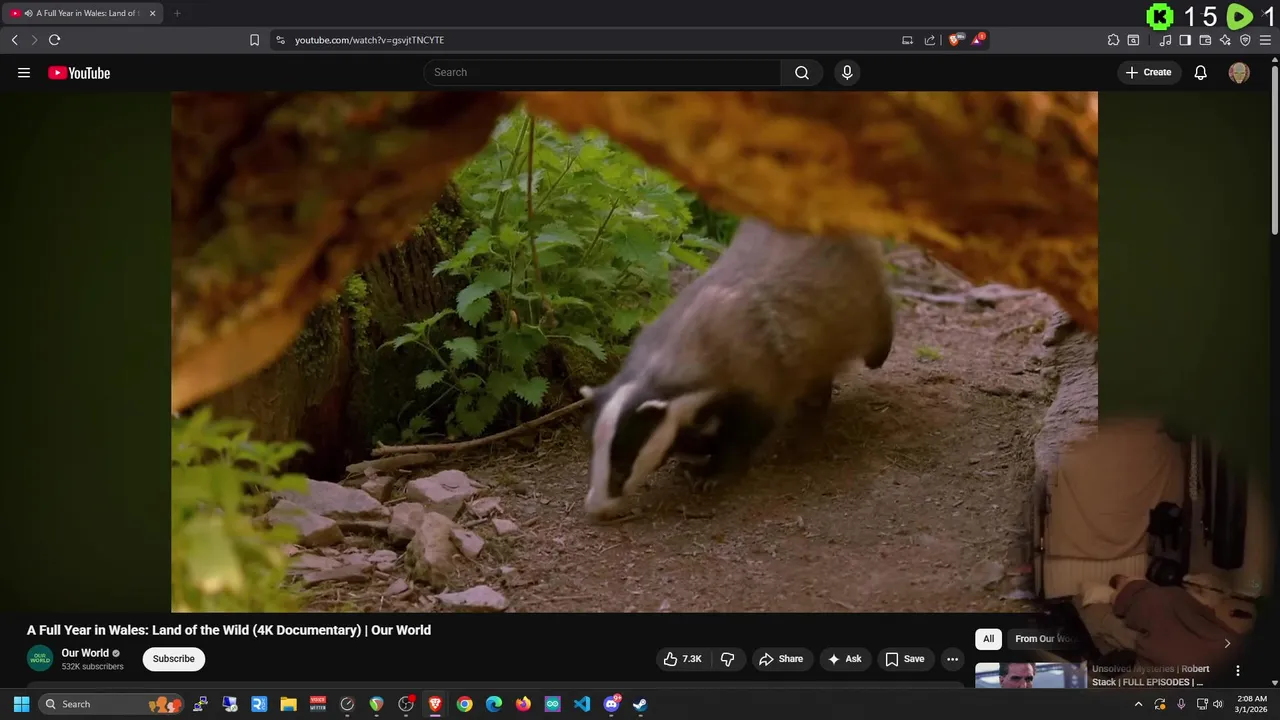Open the Create menu
This screenshot has height=720, width=1280.
click(1148, 72)
